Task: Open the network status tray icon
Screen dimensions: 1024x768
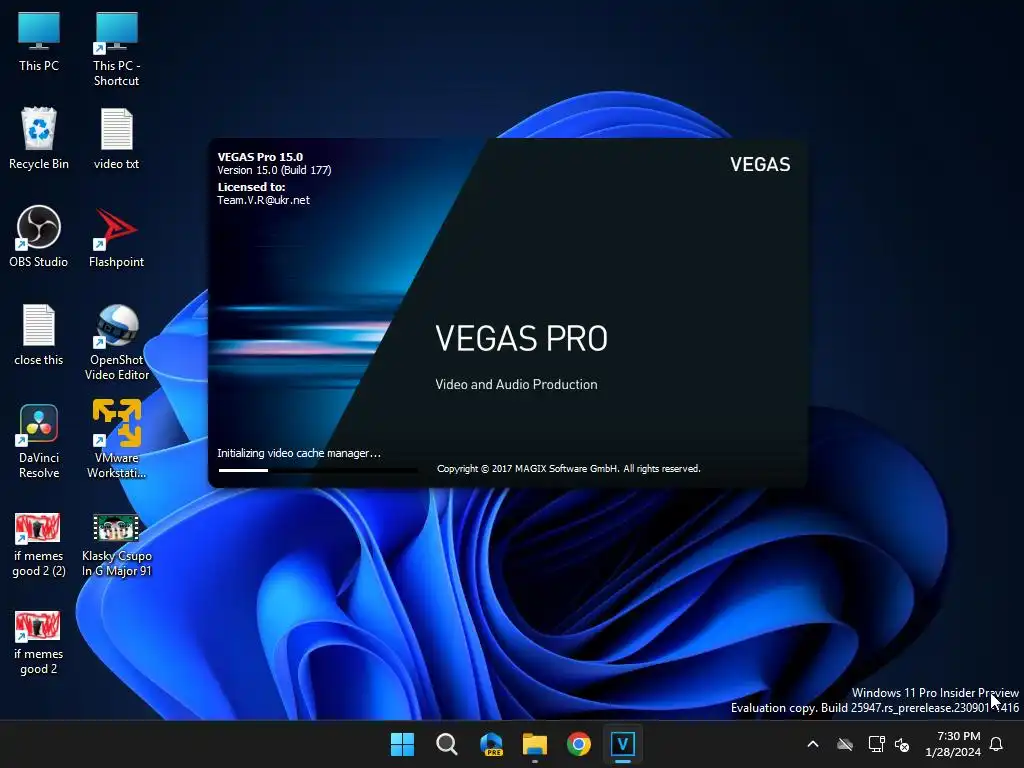Action: click(876, 744)
